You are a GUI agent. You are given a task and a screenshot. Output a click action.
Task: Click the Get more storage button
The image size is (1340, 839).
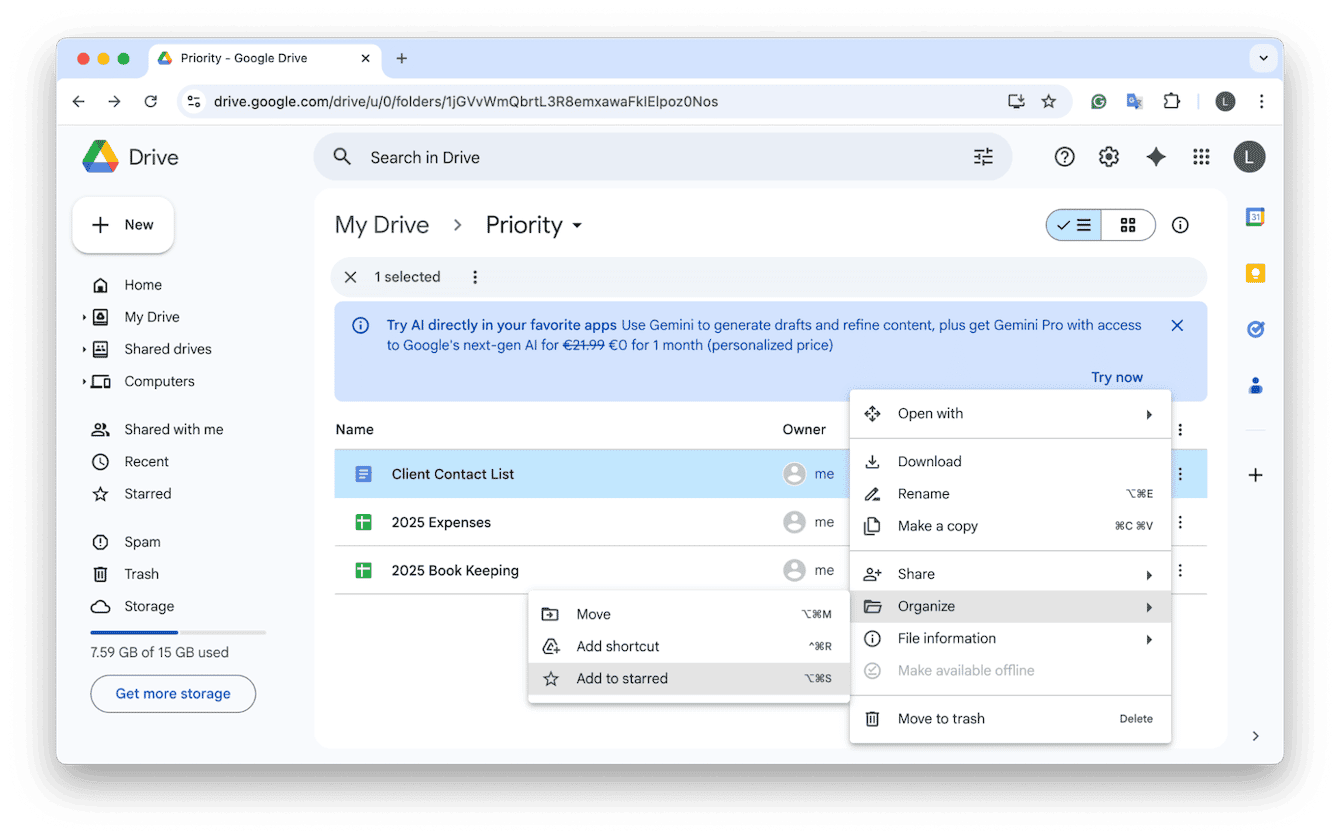[x=173, y=693]
